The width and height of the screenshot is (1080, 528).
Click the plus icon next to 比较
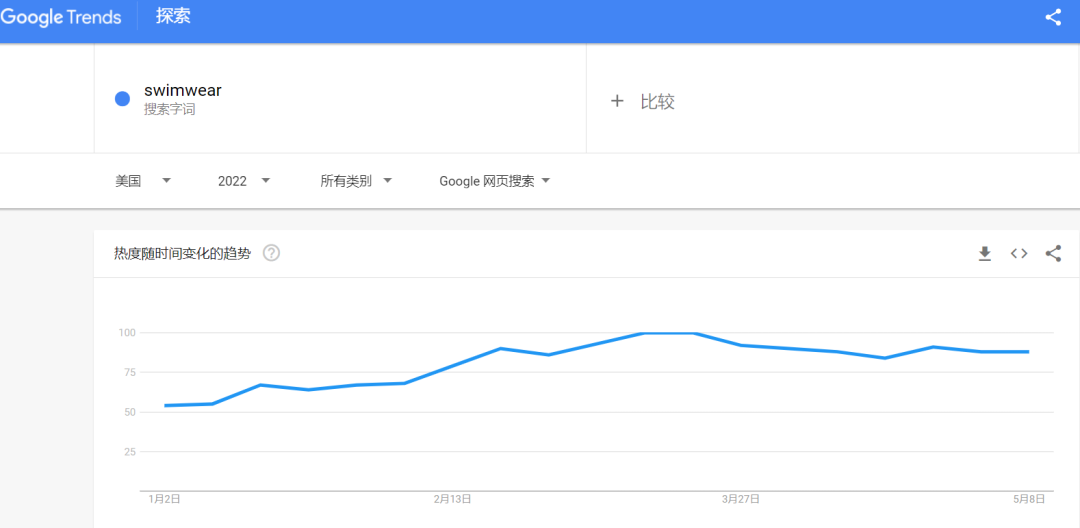617,101
